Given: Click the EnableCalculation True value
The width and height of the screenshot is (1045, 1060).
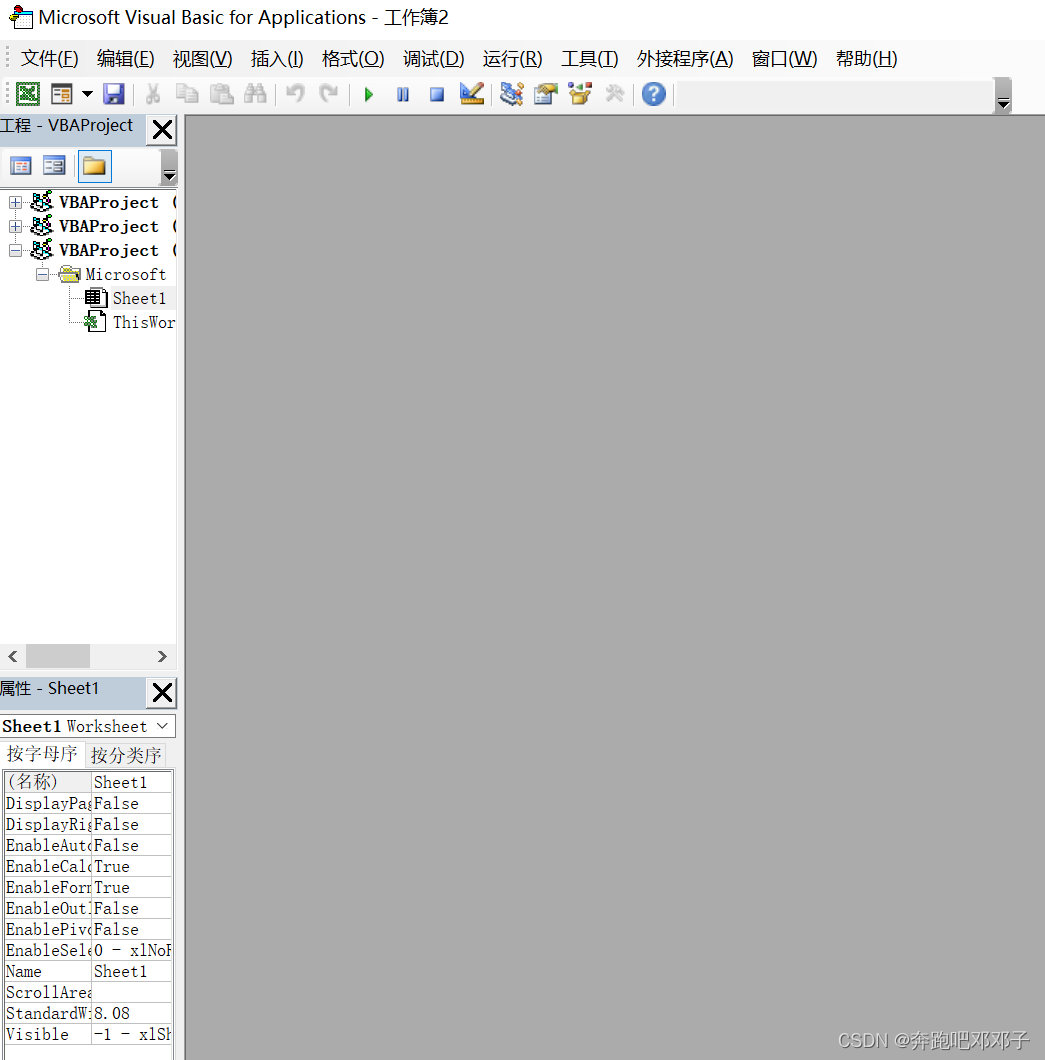Looking at the screenshot, I should point(132,866).
